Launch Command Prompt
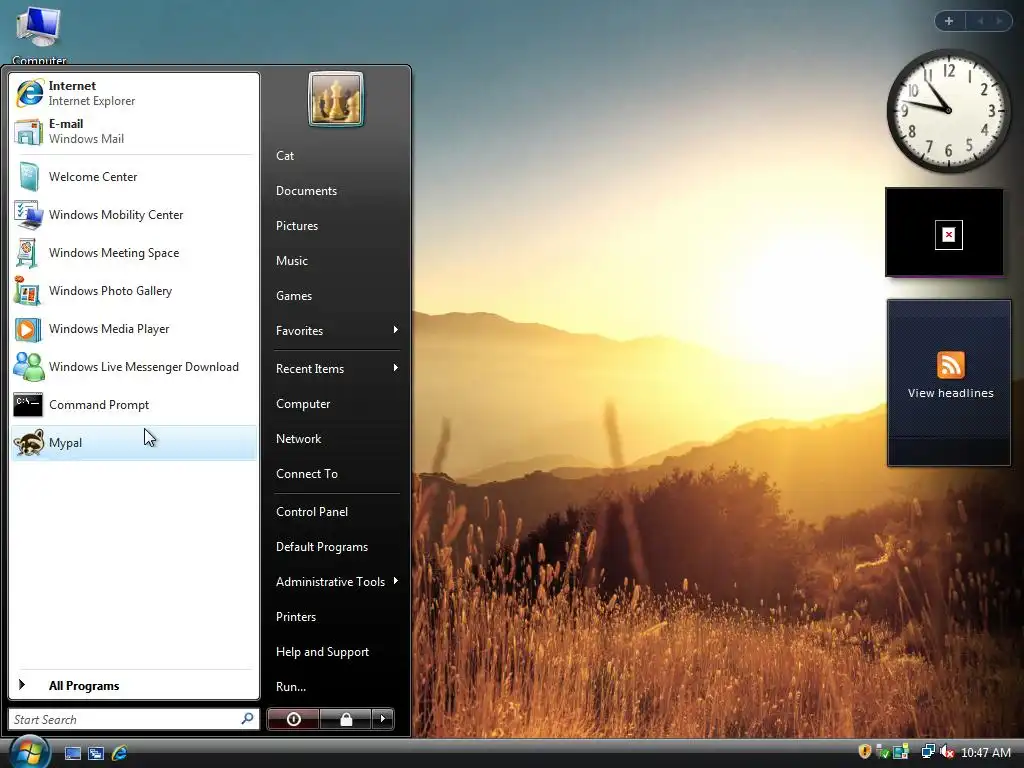 [134, 405]
